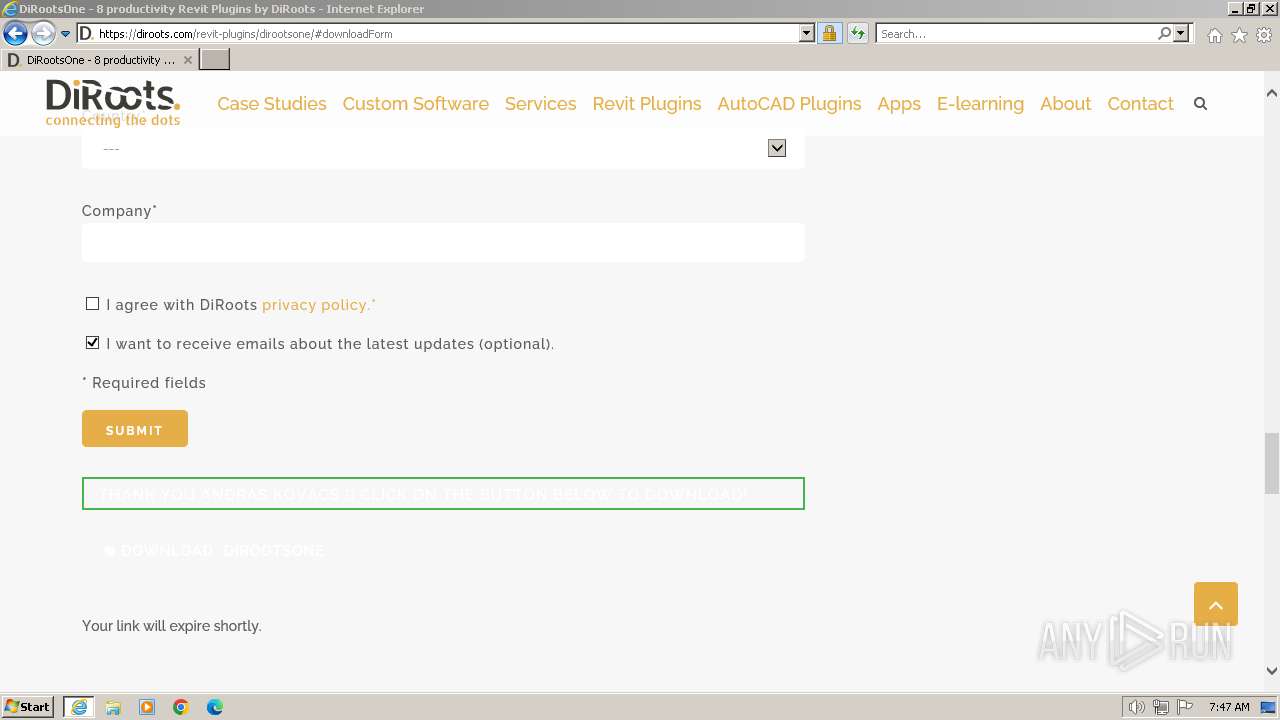Open AutoCAD Plugins menu item
The height and width of the screenshot is (720, 1280).
[789, 103]
